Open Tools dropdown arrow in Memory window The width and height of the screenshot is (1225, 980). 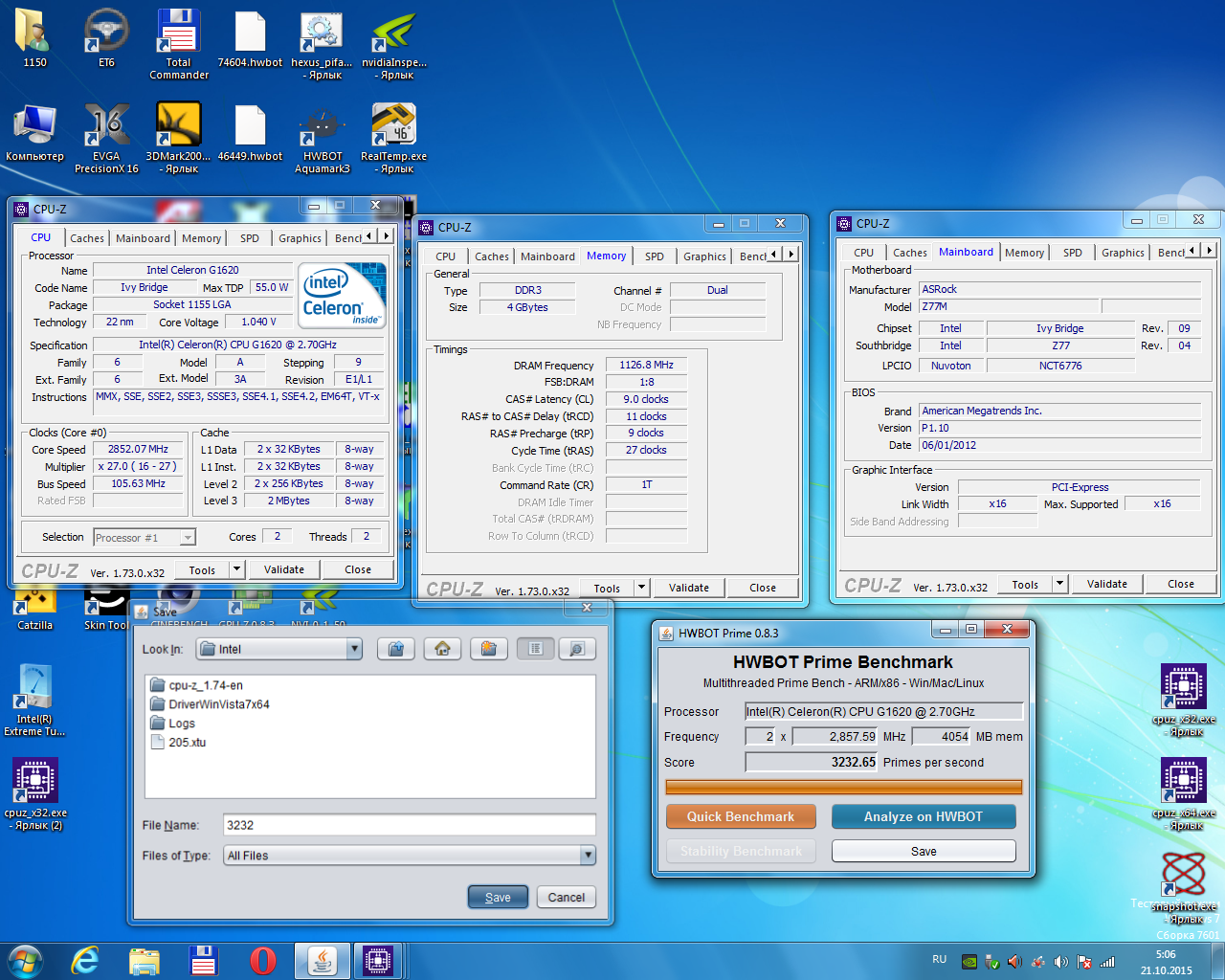641,589
